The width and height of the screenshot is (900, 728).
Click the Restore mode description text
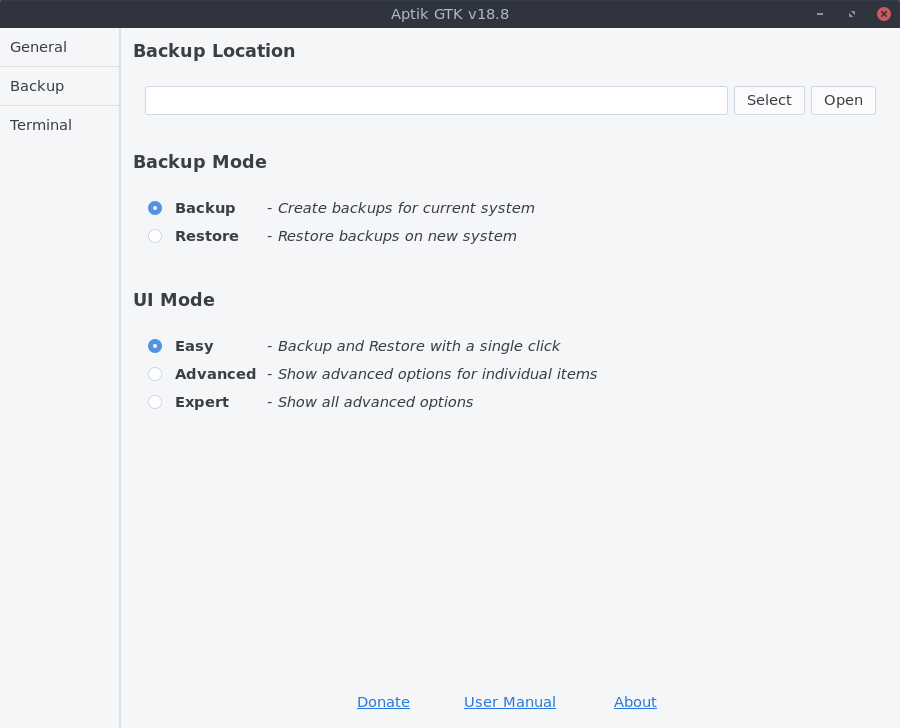click(396, 236)
